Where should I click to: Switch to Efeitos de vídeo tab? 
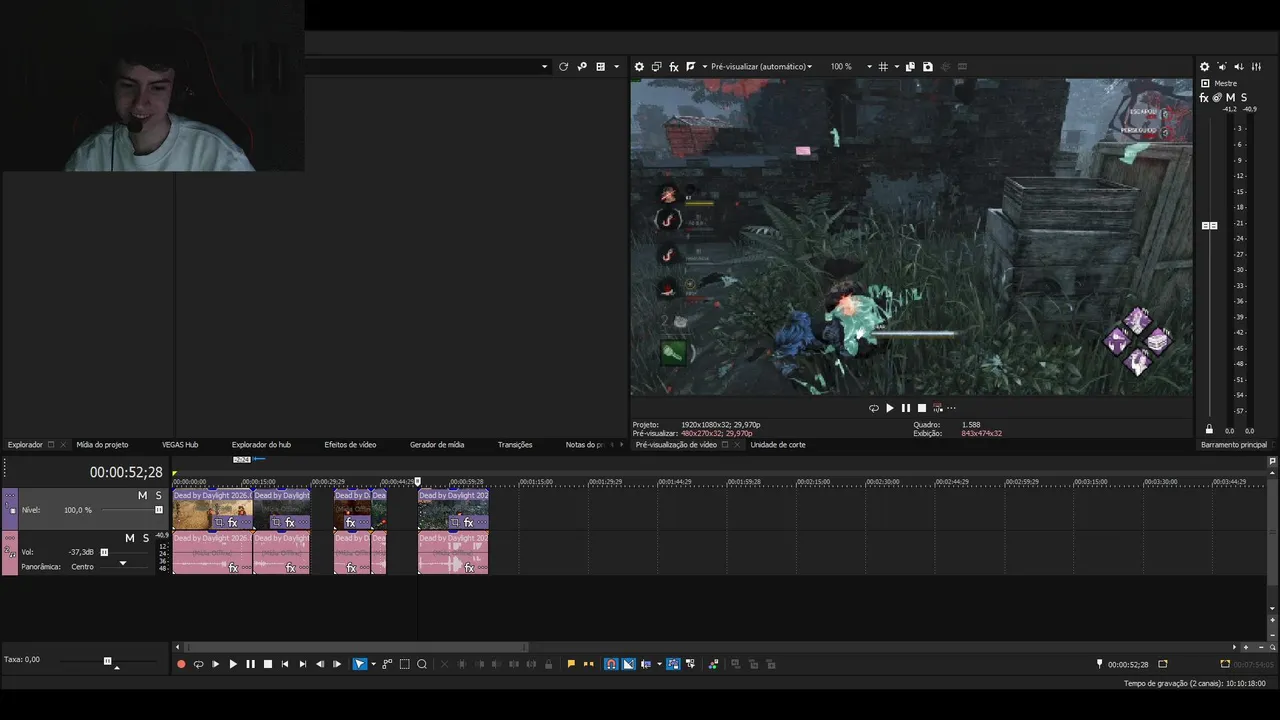[x=350, y=445]
